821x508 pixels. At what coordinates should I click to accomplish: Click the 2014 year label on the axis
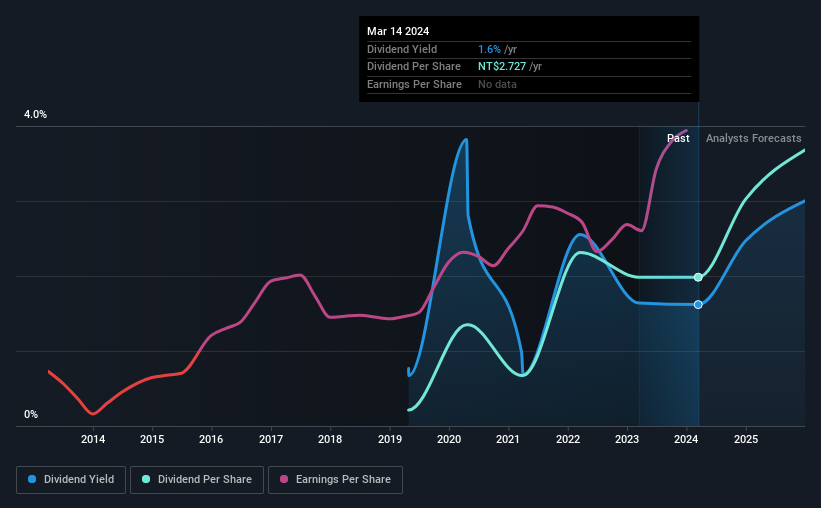[x=93, y=439]
